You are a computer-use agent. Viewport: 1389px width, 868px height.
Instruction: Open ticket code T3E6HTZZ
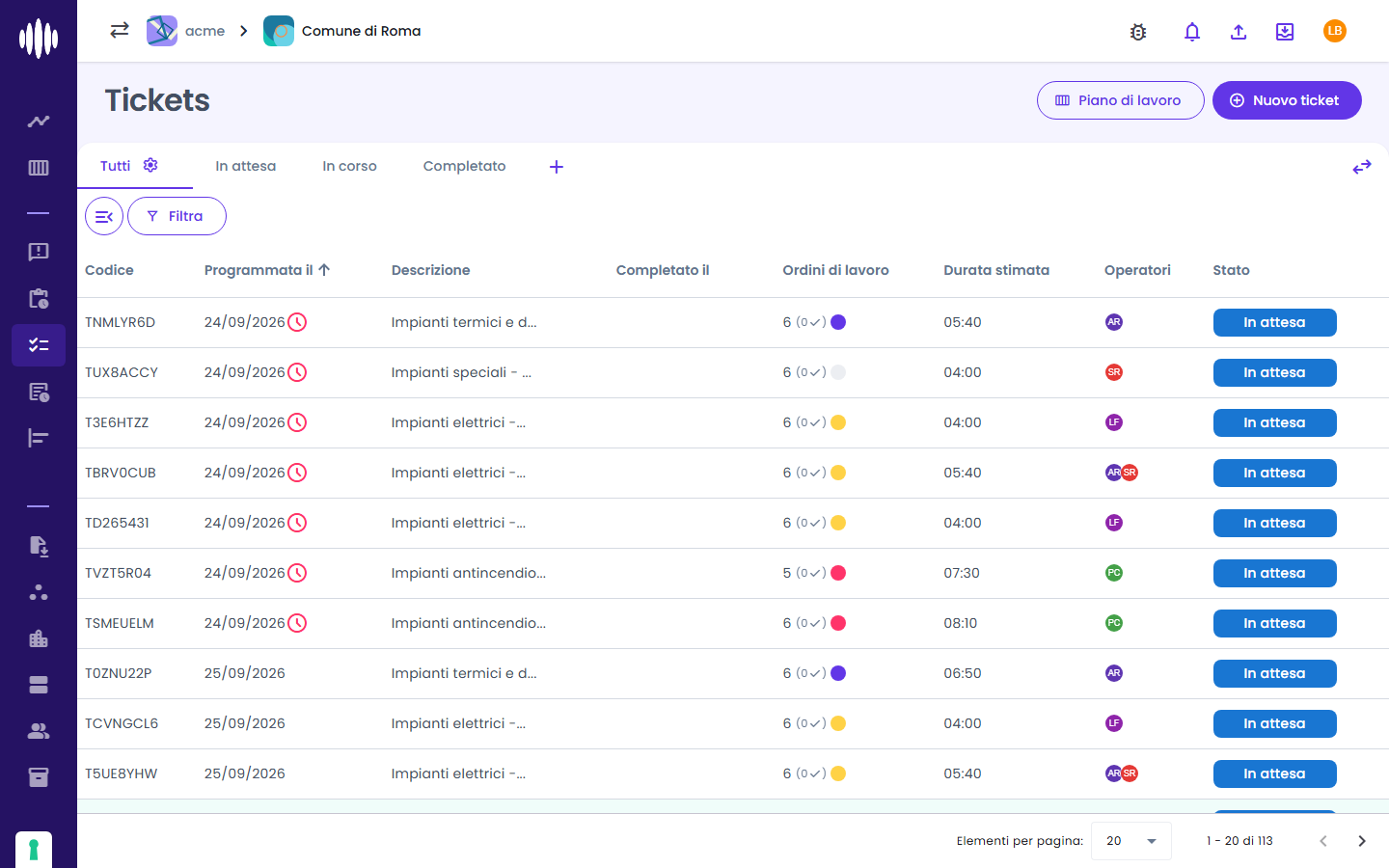(117, 422)
